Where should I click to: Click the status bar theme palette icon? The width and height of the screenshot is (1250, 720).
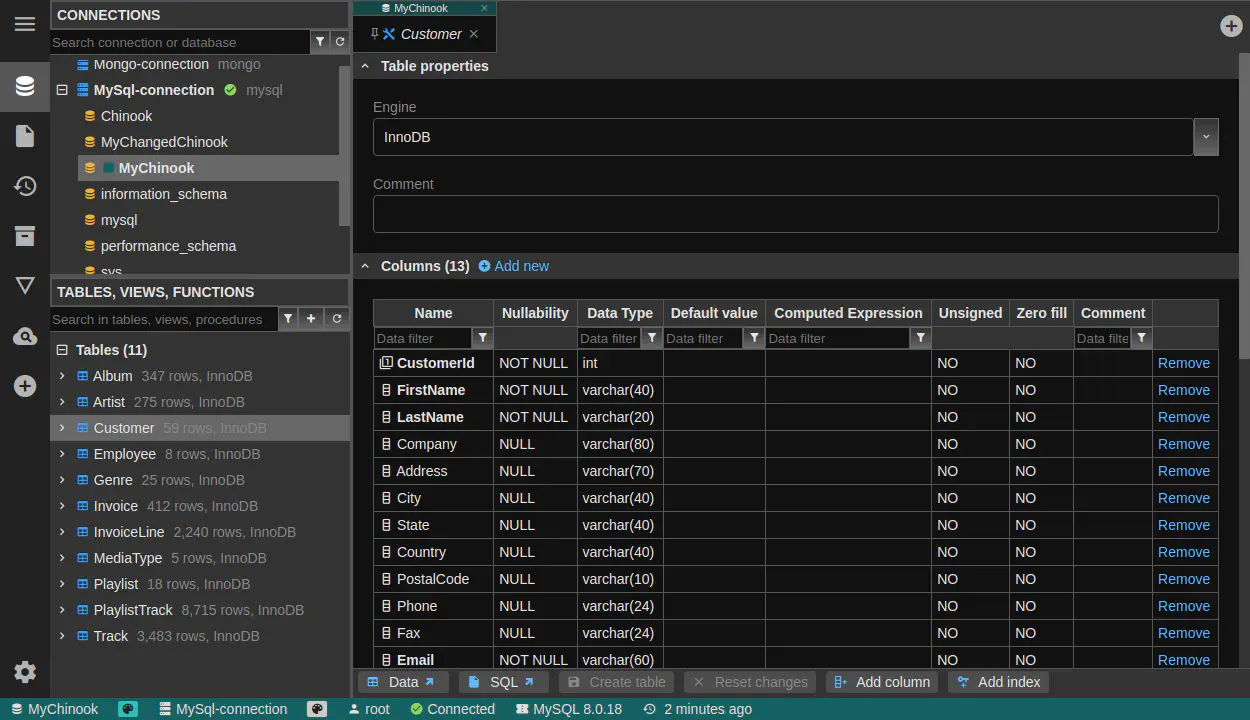click(128, 709)
